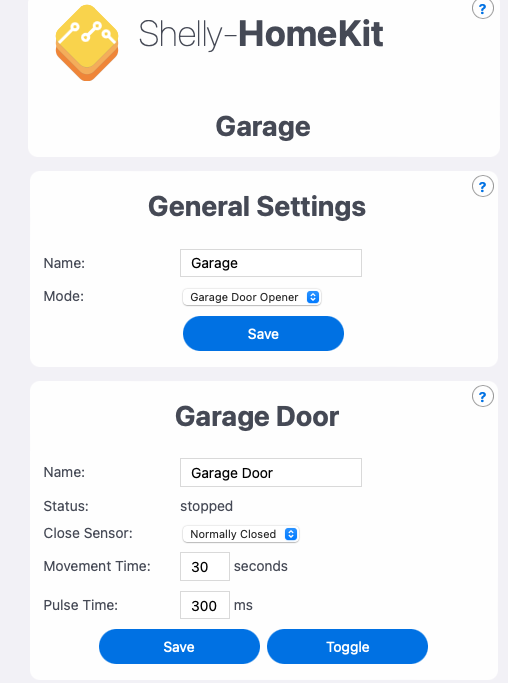This screenshot has height=683, width=508.
Task: Click the Close Sensor label
Action: (x=88, y=533)
